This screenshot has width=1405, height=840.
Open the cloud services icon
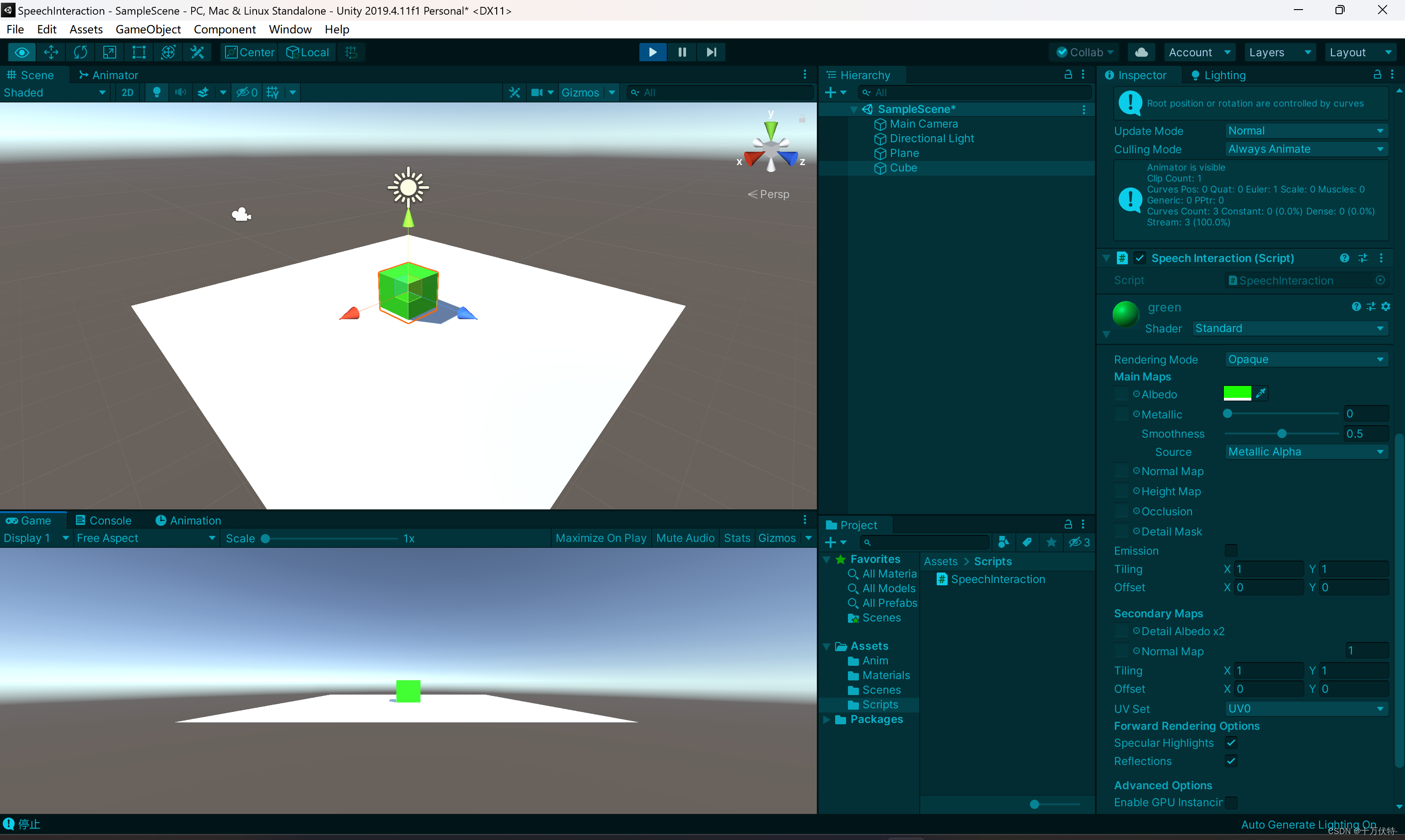coord(1141,52)
